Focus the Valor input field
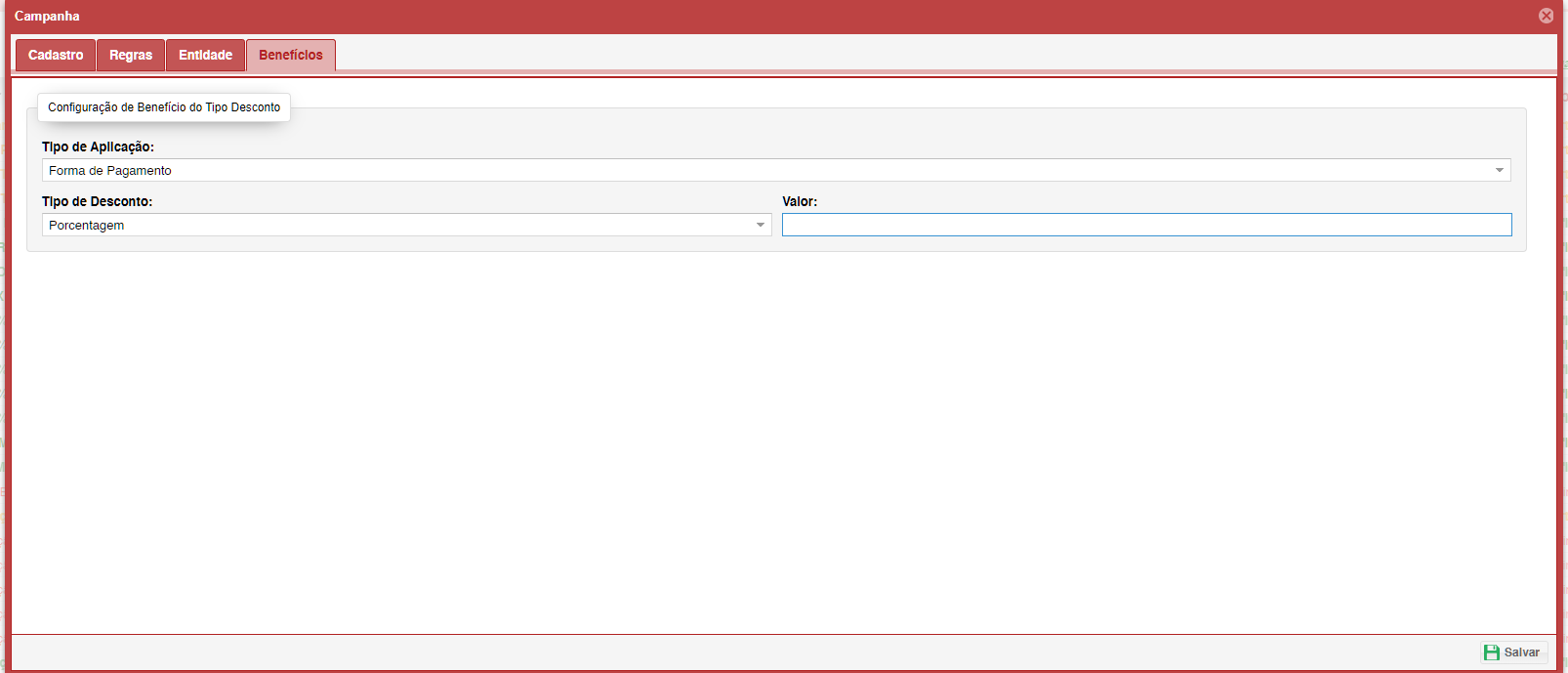Screen dimensions: 1568x673 click(1146, 226)
